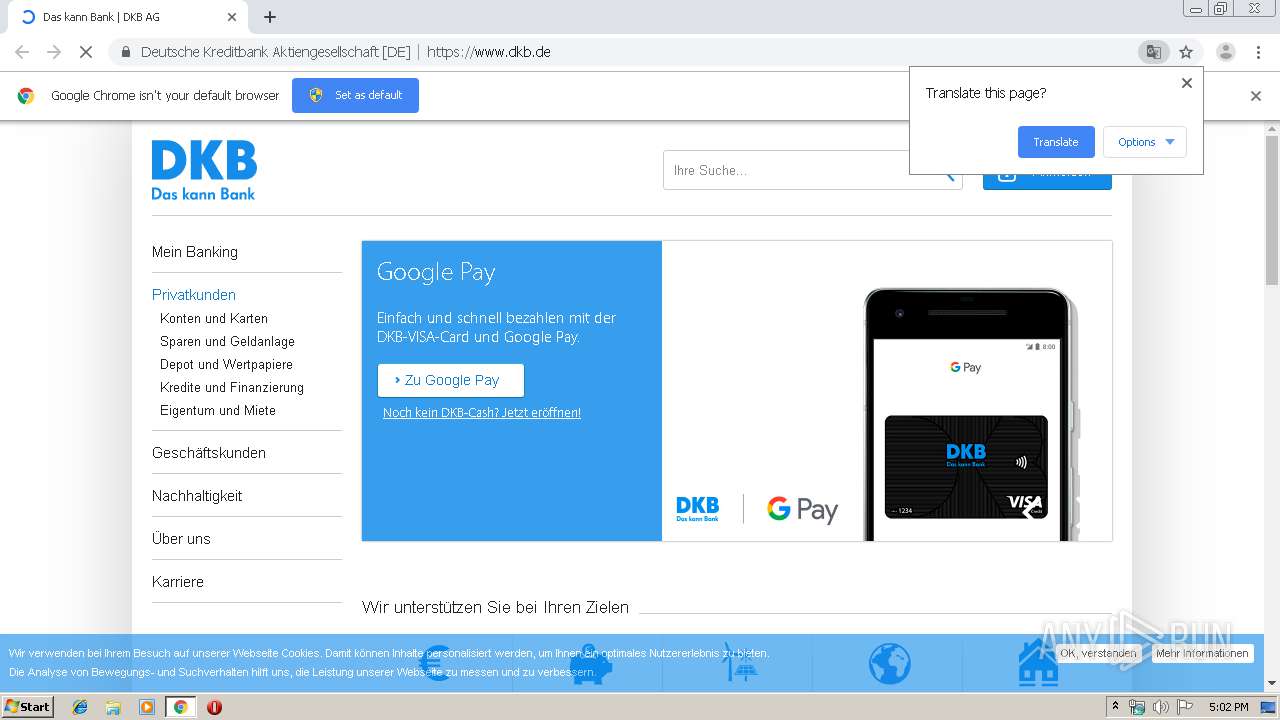Click the volume speaker tray icon
The image size is (1280, 720).
1160,707
